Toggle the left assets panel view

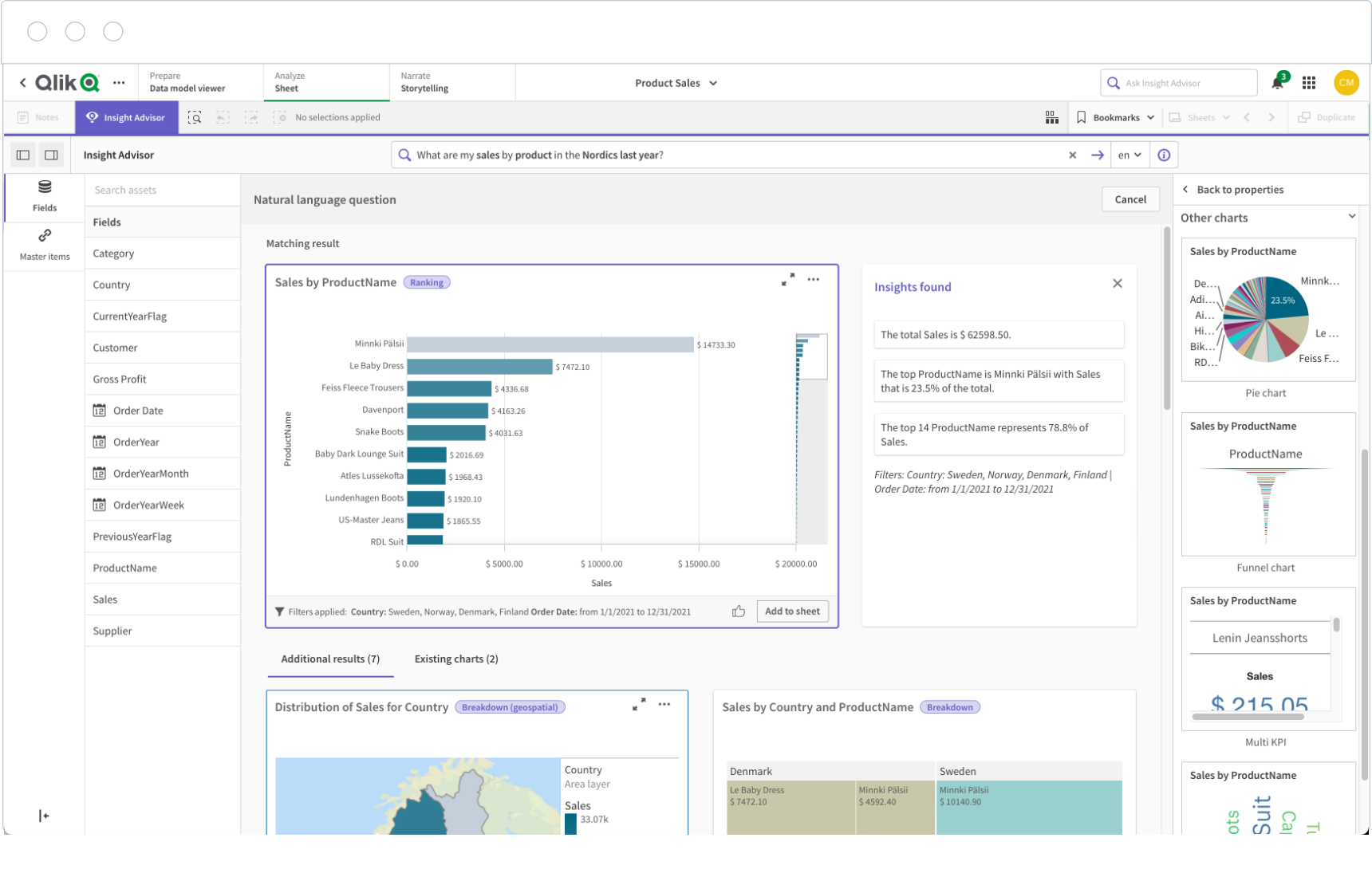point(23,155)
